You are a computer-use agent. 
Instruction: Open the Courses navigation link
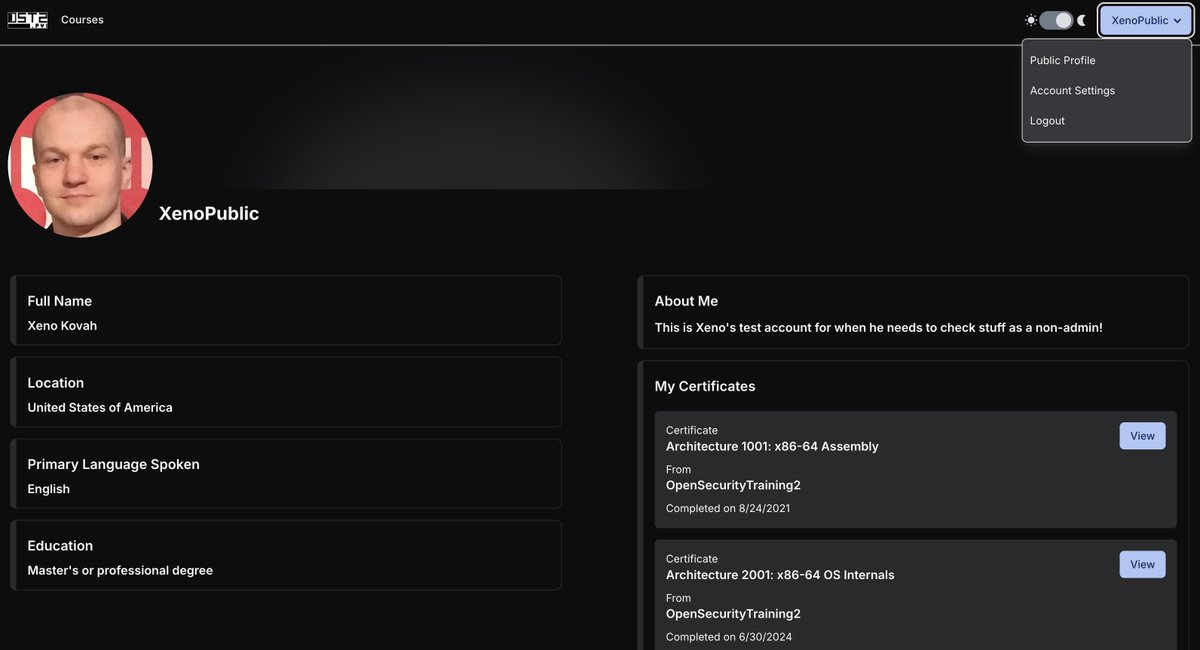[x=82, y=20]
